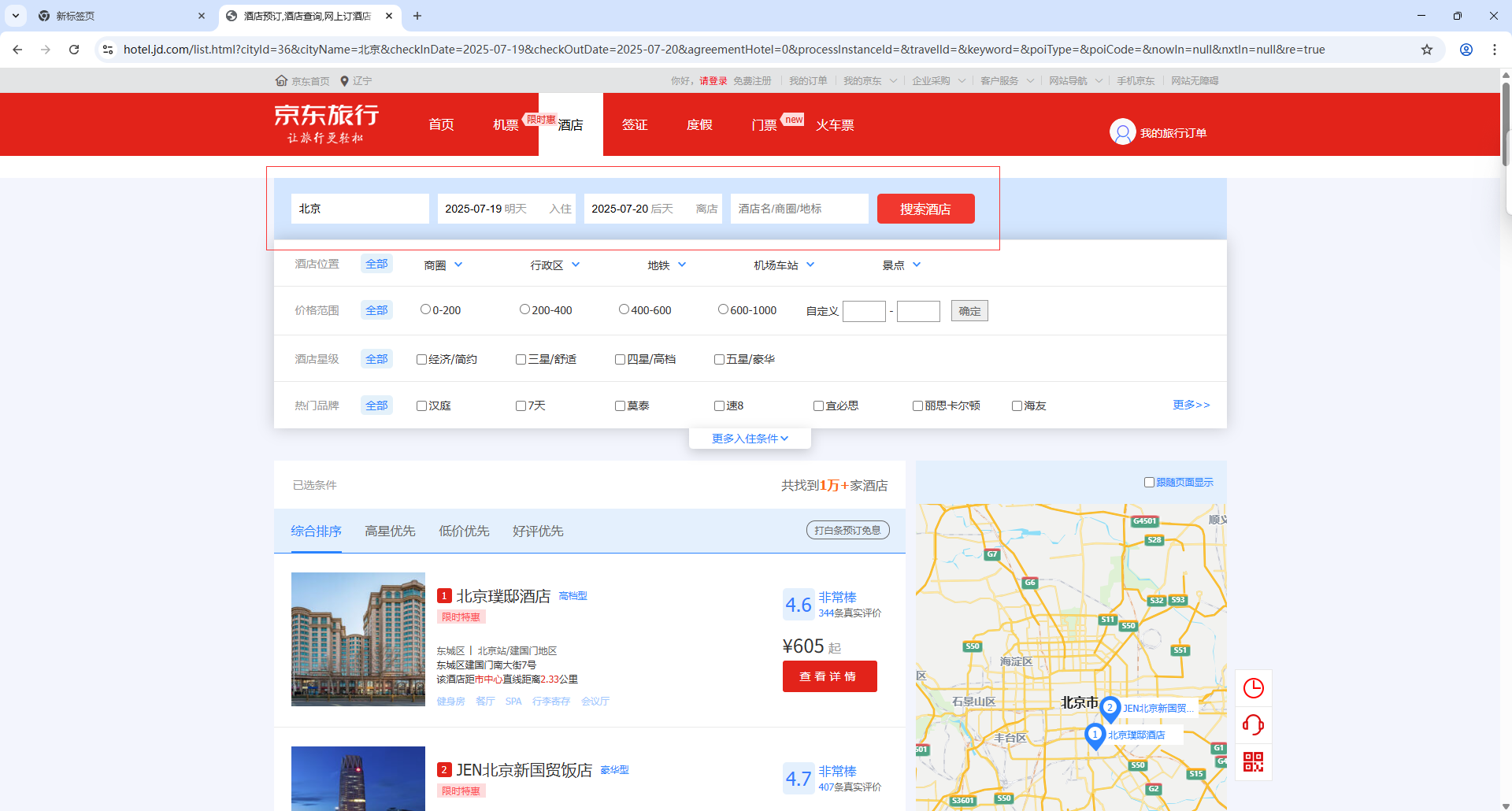Go to the 首页 nav tab
The height and width of the screenshot is (811, 1512).
(441, 124)
